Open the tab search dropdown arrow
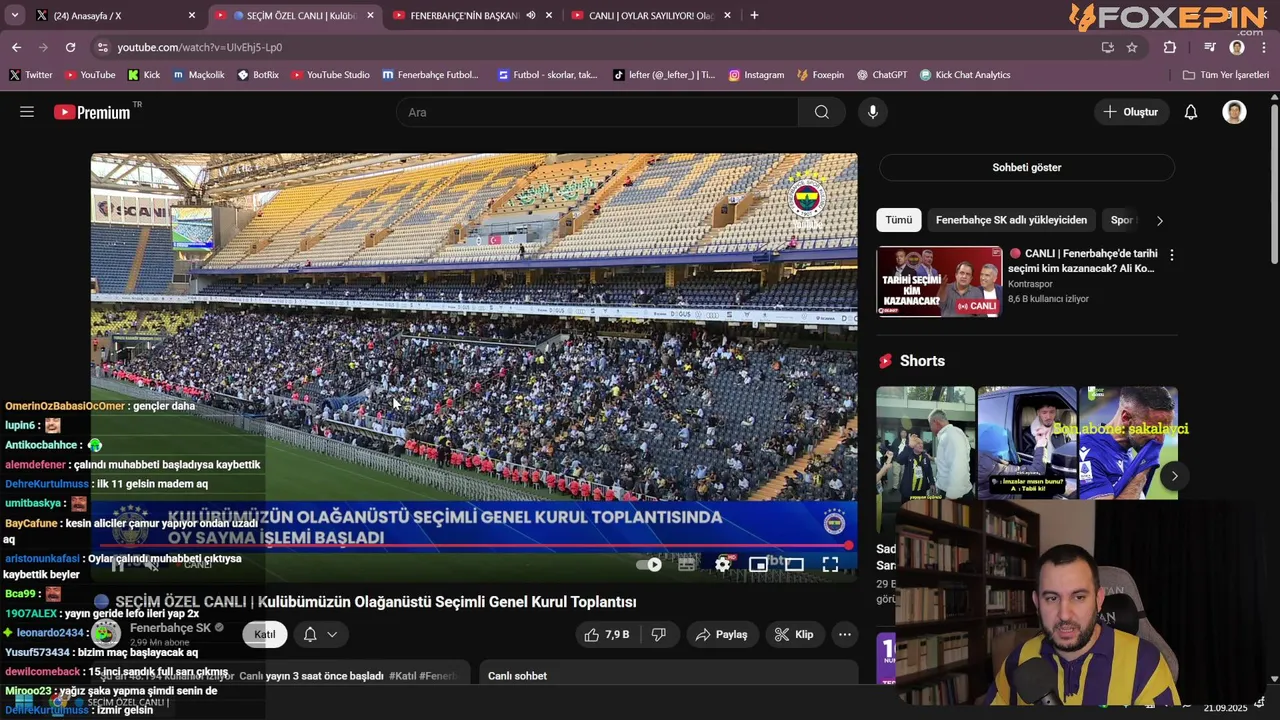Viewport: 1280px width, 720px height. [14, 15]
